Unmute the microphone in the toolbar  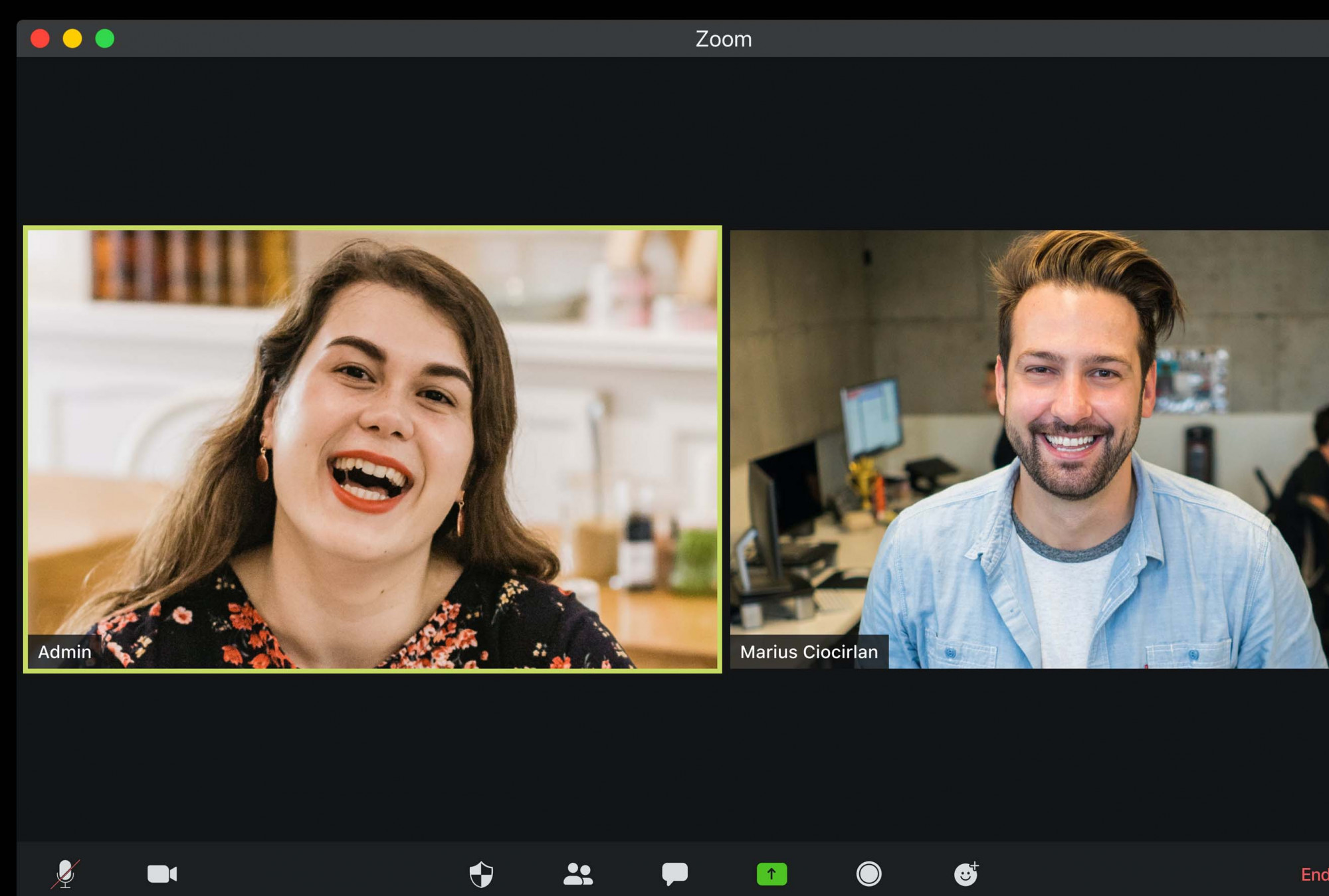pyautogui.click(x=65, y=873)
